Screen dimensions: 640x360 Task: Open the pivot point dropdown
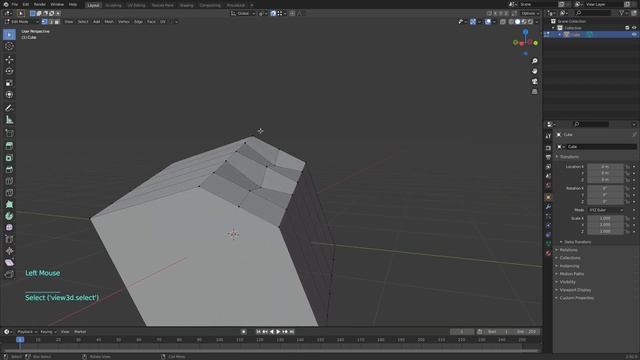click(x=262, y=13)
